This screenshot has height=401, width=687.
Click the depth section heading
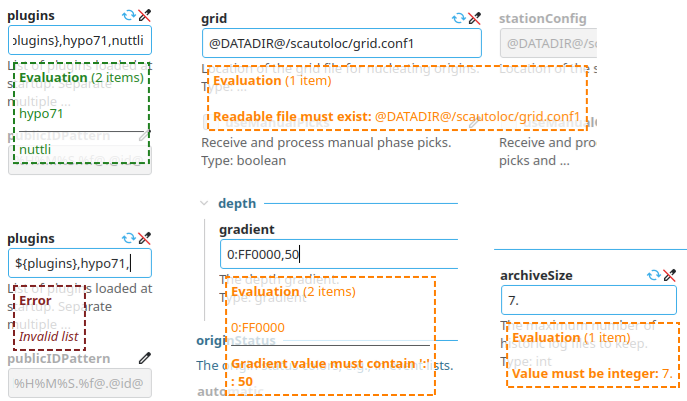tap(237, 203)
